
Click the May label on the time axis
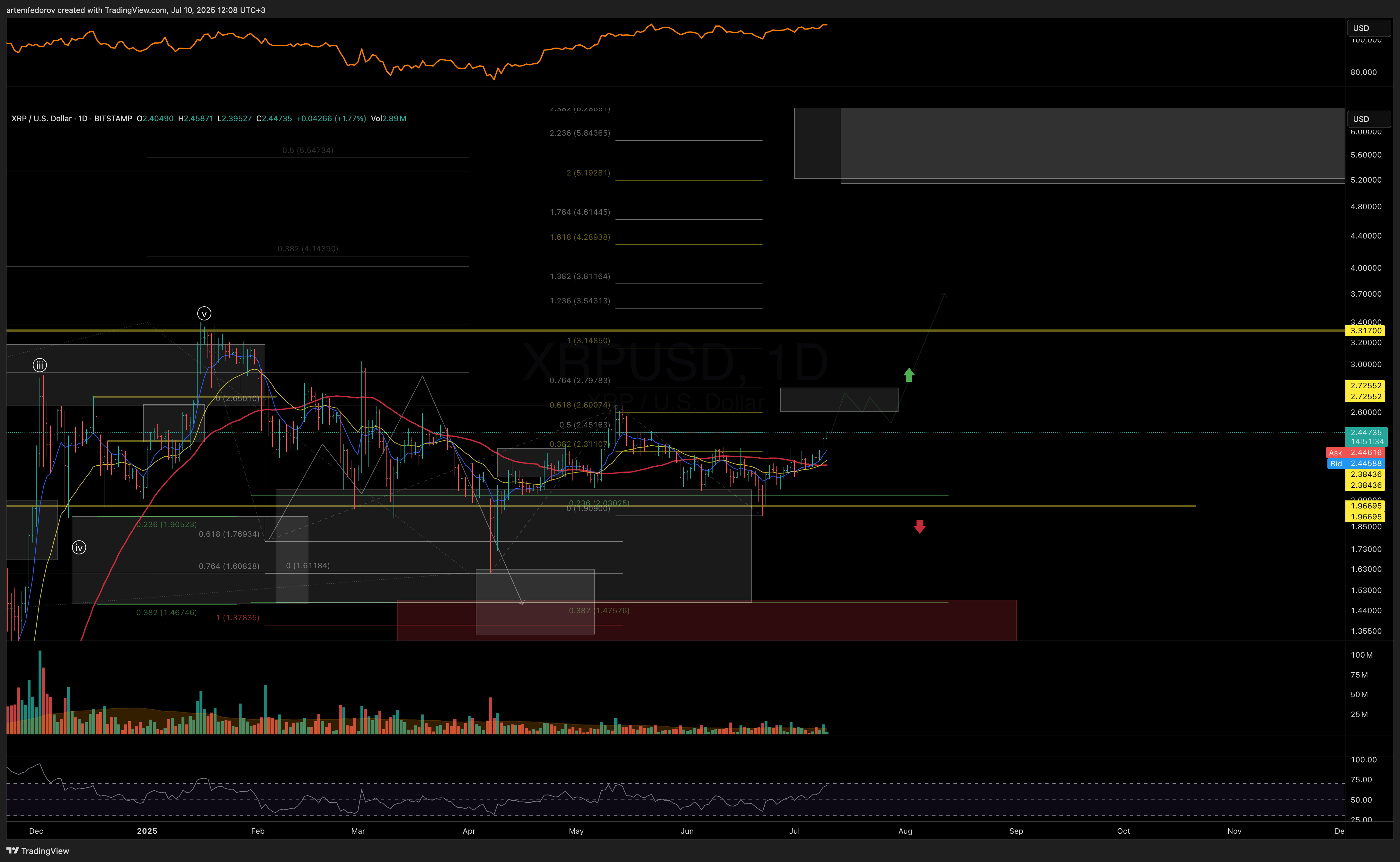pos(576,831)
